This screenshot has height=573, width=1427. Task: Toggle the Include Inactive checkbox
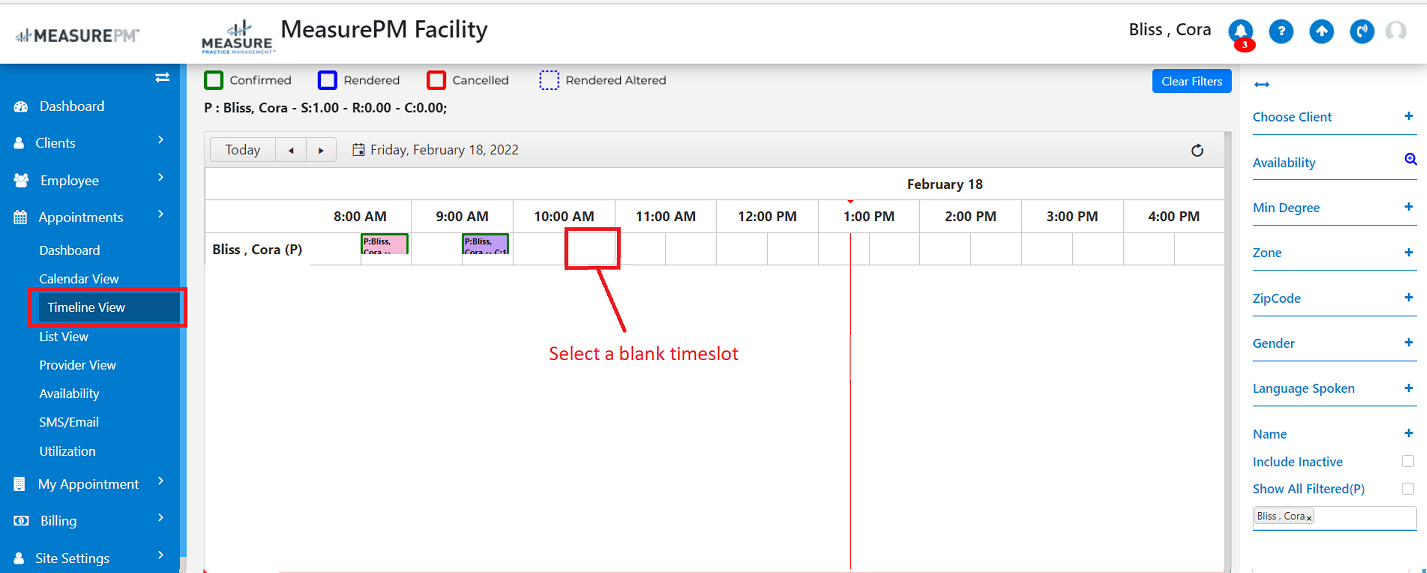coord(1408,461)
